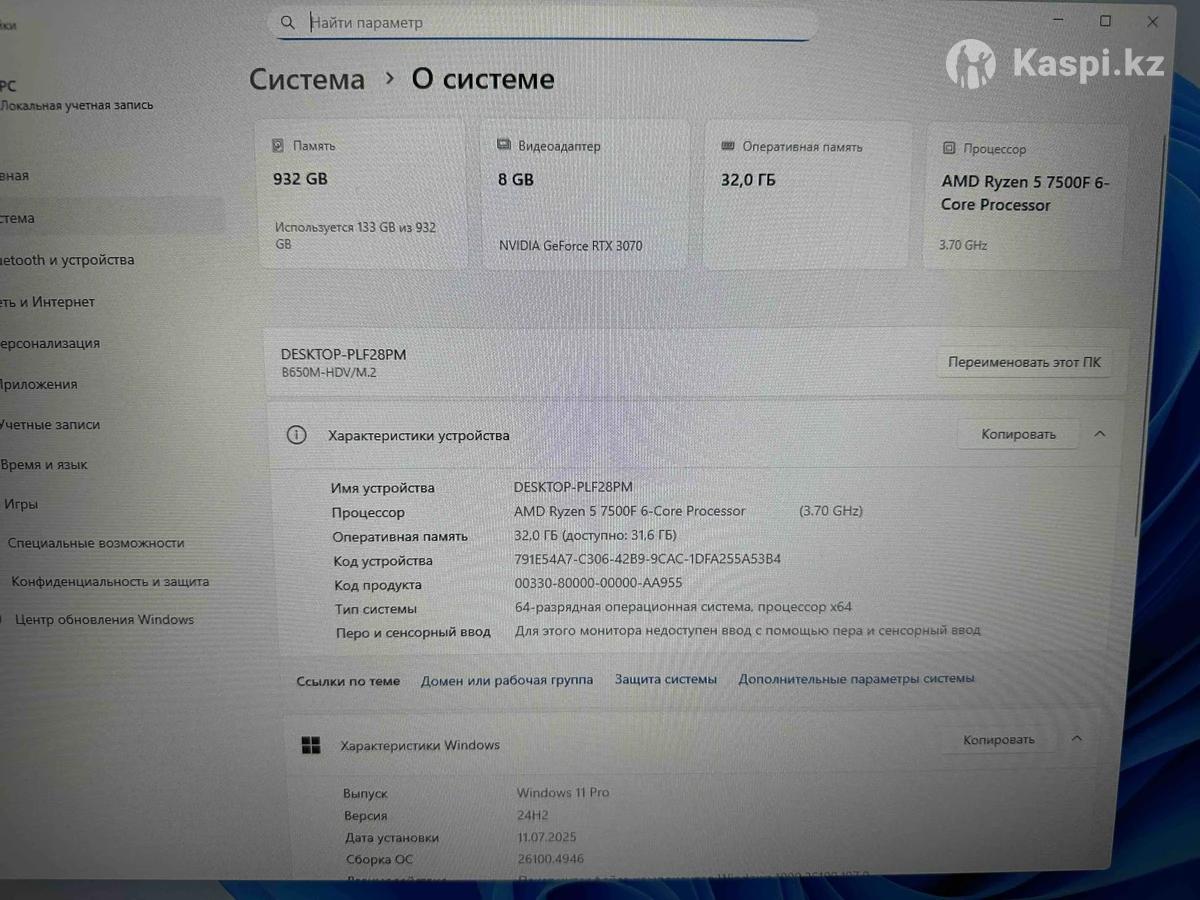Click the storage Память card icon

coord(278,146)
